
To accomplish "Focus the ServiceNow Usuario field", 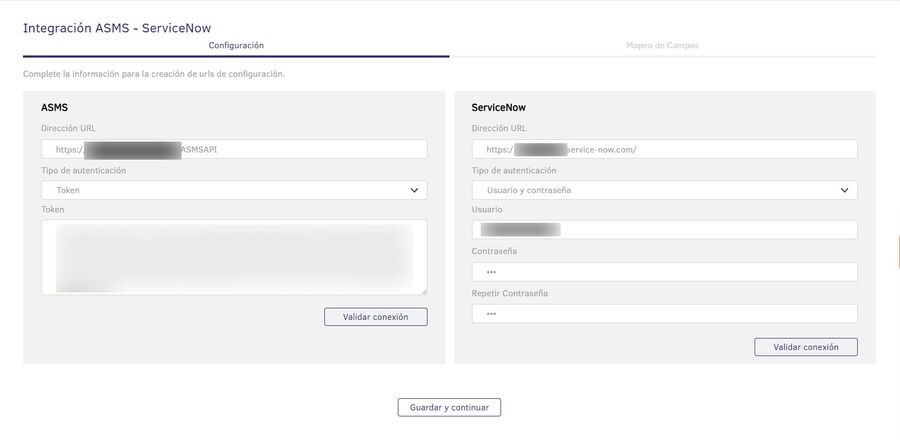I will pos(665,230).
